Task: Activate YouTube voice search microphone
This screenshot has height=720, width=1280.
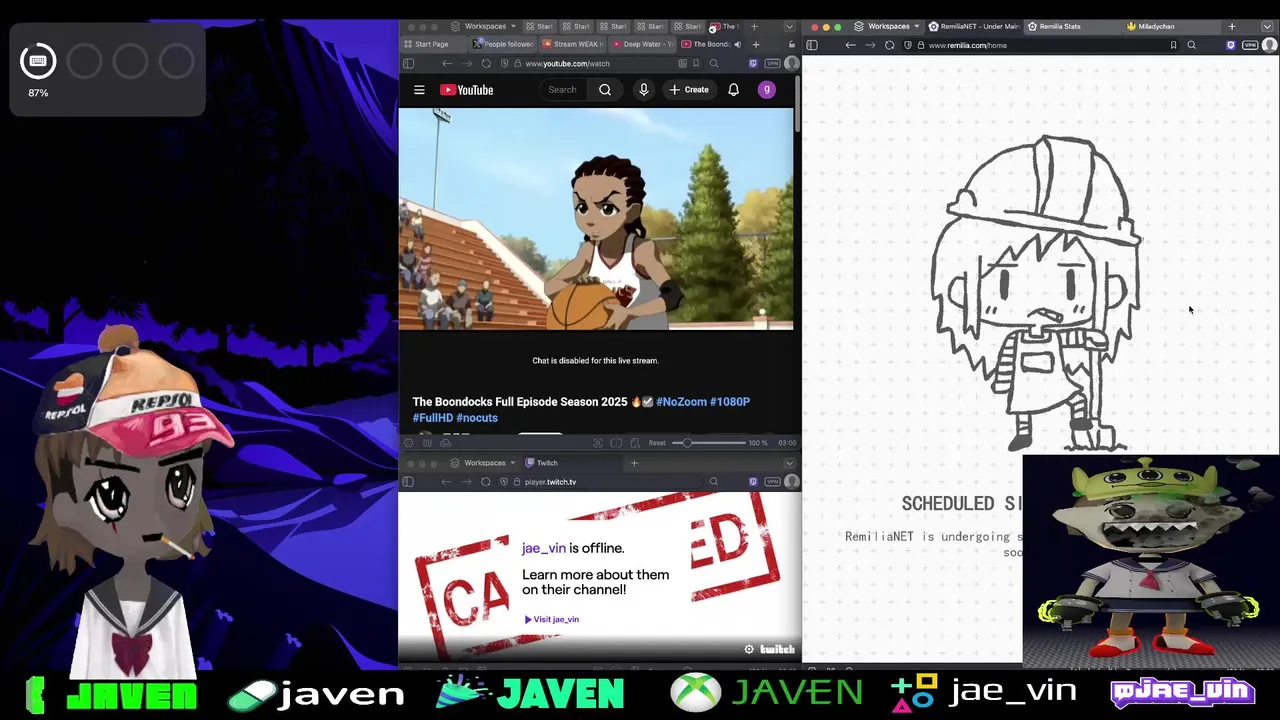Action: (644, 90)
